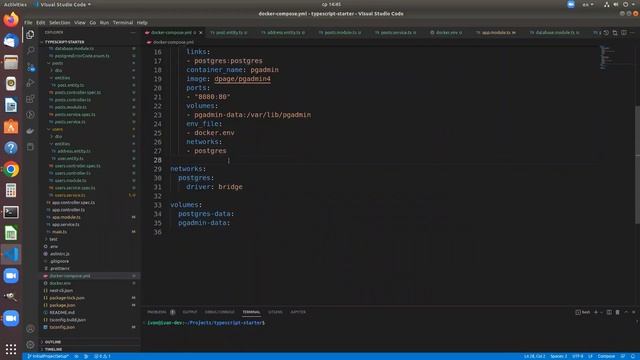Image resolution: width=640 pixels, height=360 pixels.
Task: Open the Docker view in activity bar
Action: 30,131
